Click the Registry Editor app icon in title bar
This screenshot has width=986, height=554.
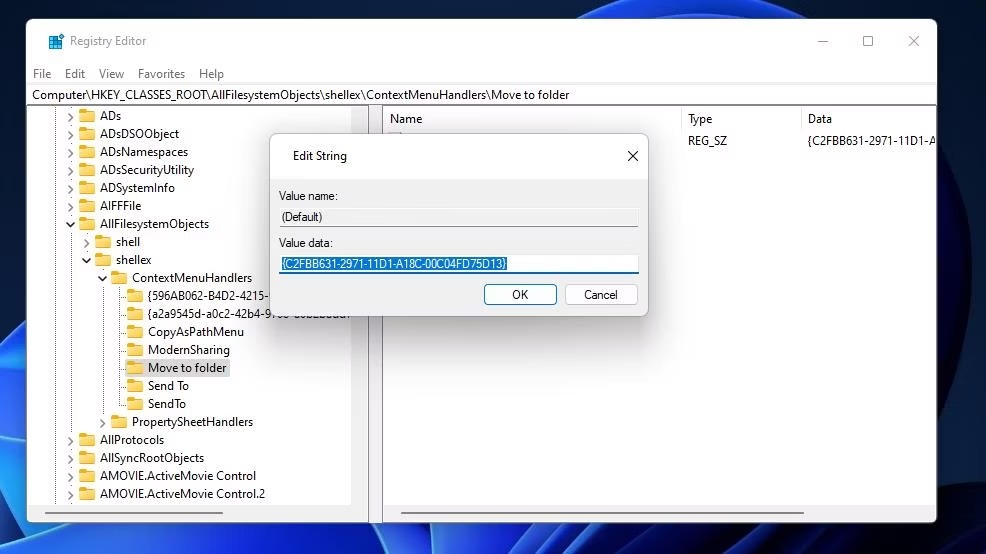coord(56,41)
